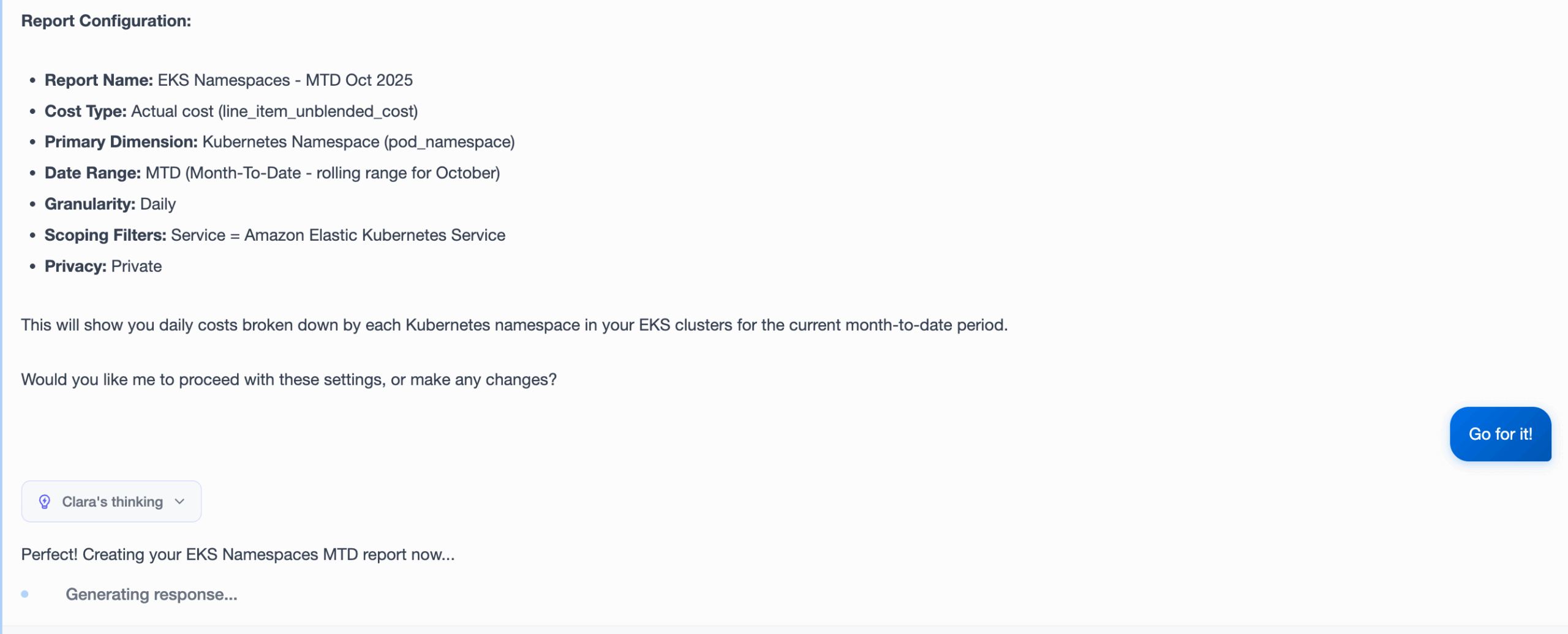The width and height of the screenshot is (1568, 634).
Task: Click the "Perfect! Creating your EKS Namespaces" message
Action: pos(238,554)
